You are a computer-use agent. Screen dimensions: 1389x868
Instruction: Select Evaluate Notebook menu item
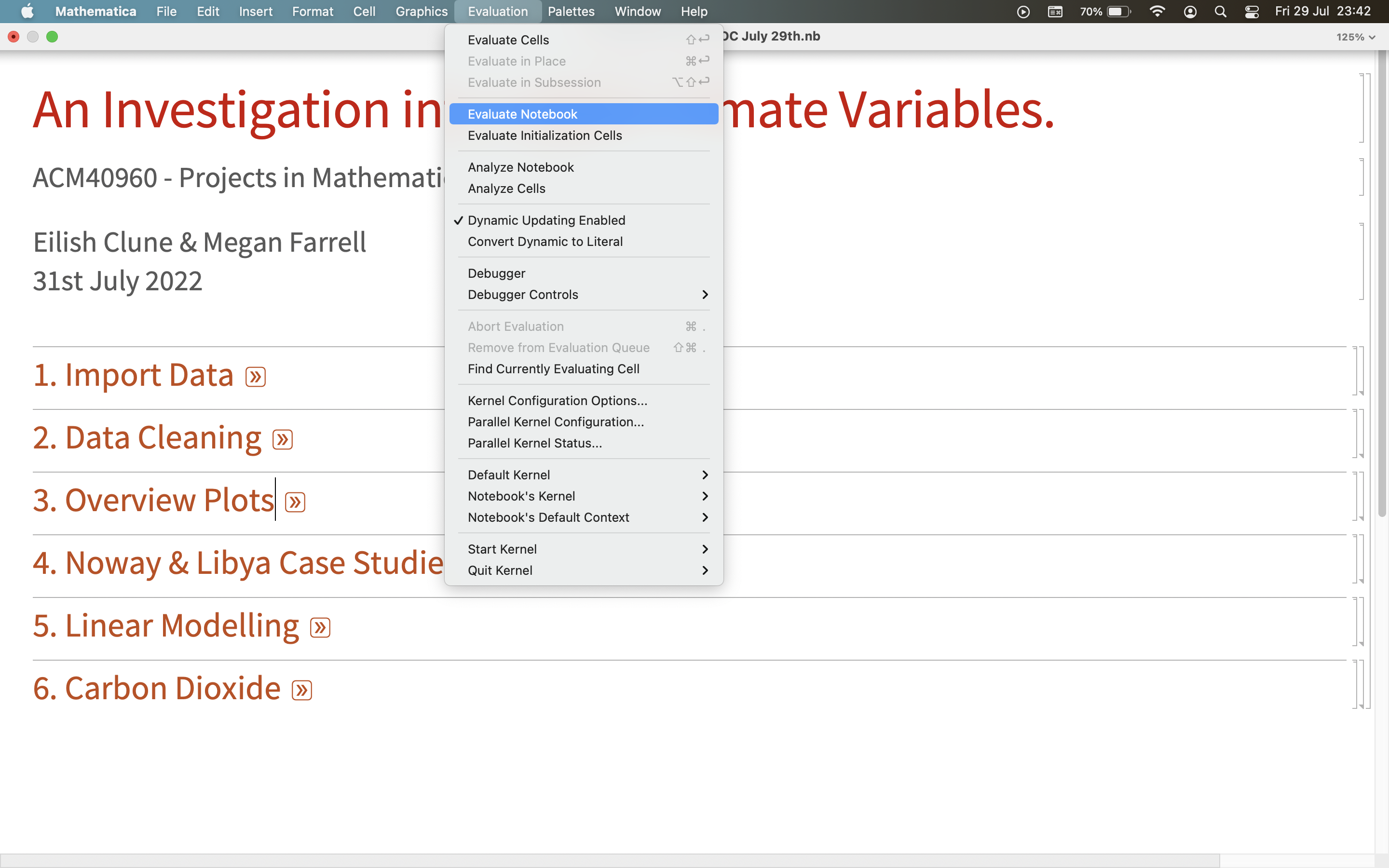pyautogui.click(x=584, y=114)
